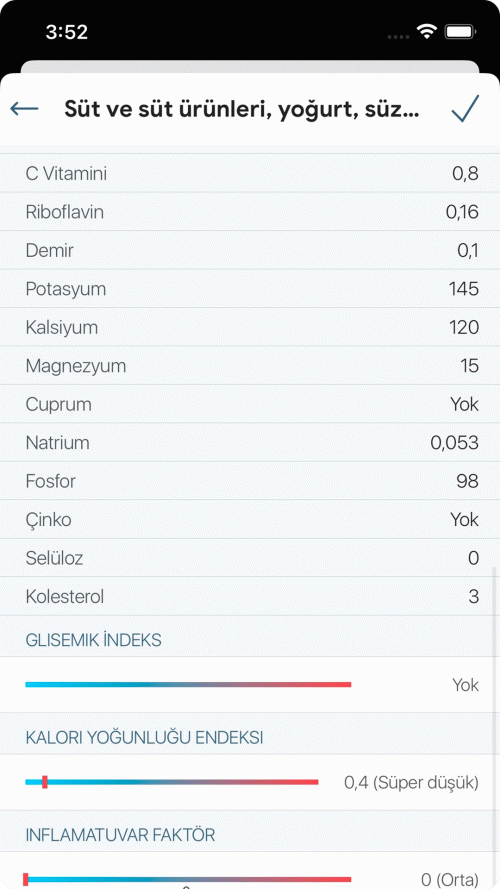Tap the back arrow icon
The width and height of the screenshot is (500, 889).
pyautogui.click(x=24, y=108)
